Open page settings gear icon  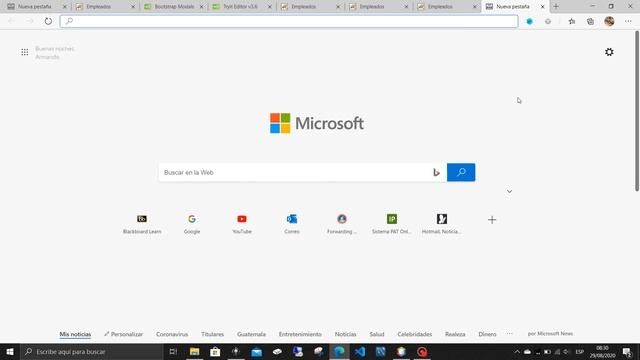click(x=609, y=52)
